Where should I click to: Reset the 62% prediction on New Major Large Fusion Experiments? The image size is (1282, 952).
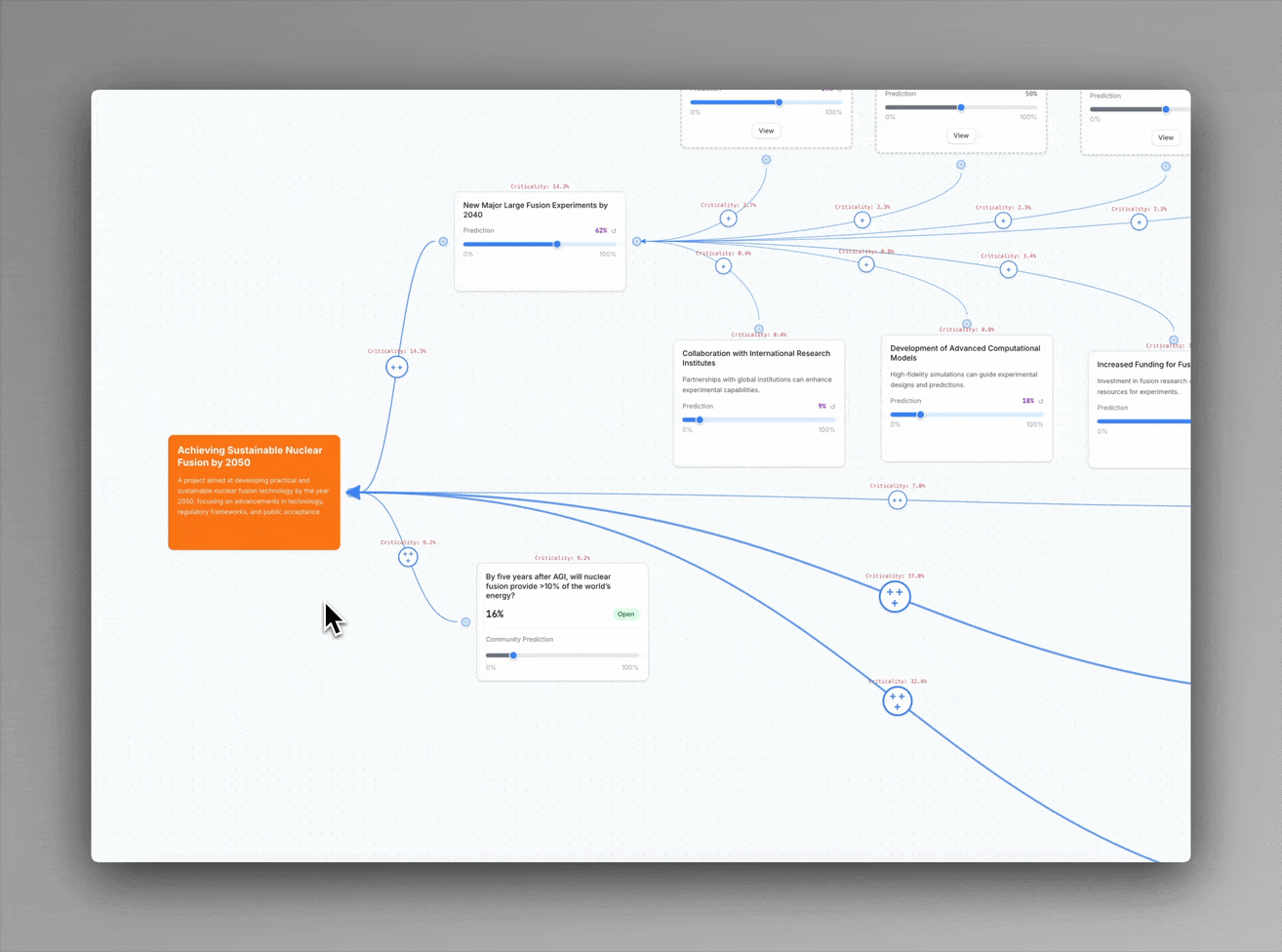(x=614, y=231)
